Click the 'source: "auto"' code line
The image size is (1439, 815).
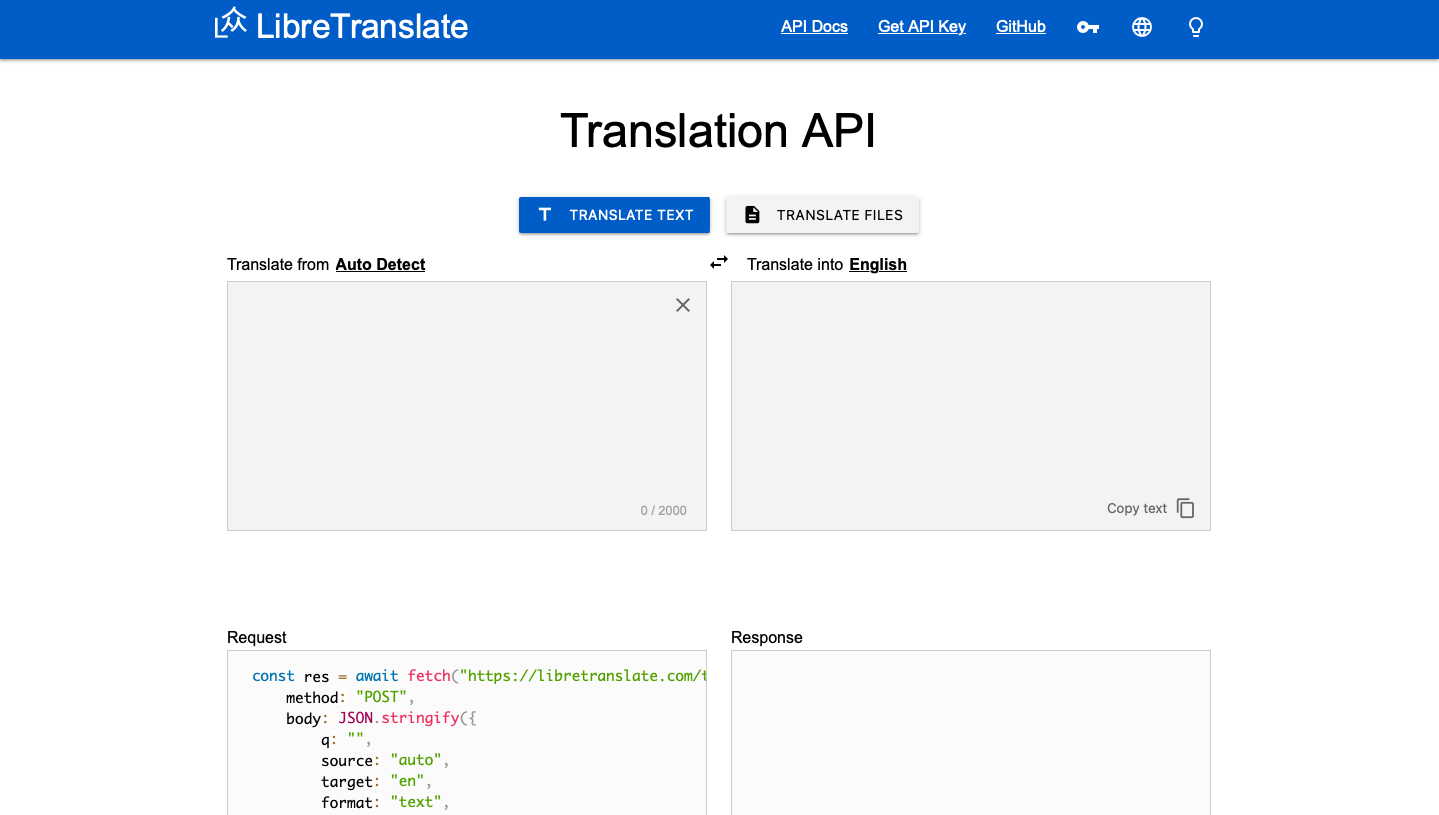(x=385, y=760)
